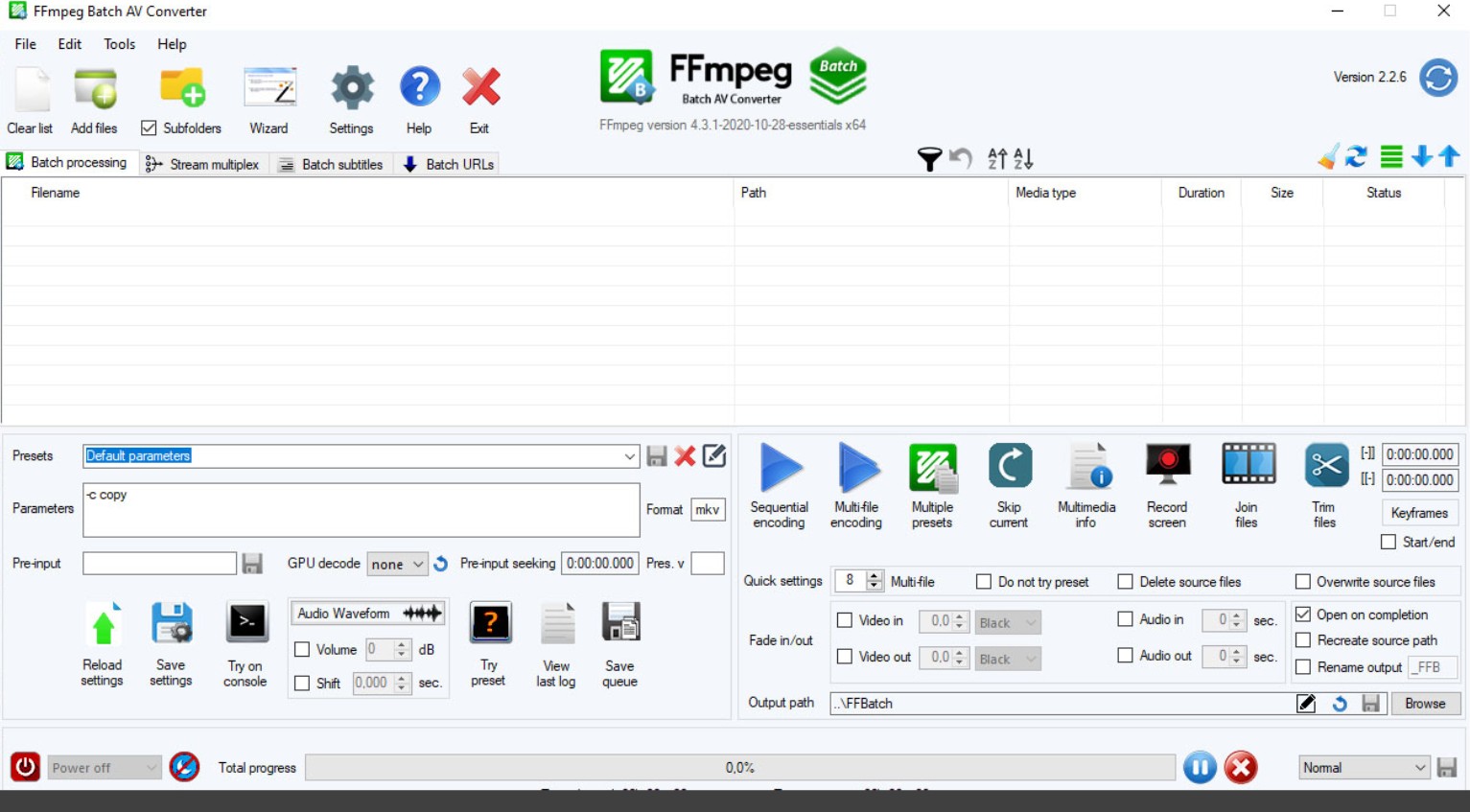This screenshot has width=1470, height=812.
Task: Open Try on console
Action: tap(246, 623)
